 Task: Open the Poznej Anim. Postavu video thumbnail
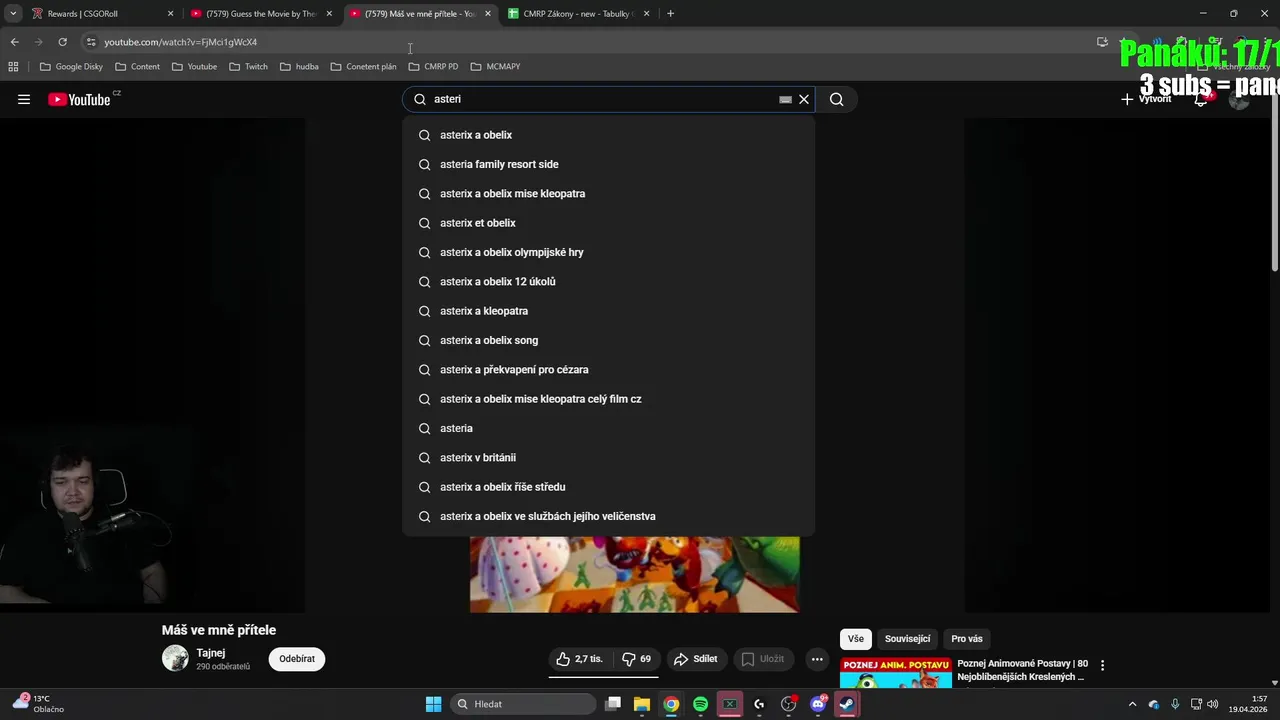[896, 673]
